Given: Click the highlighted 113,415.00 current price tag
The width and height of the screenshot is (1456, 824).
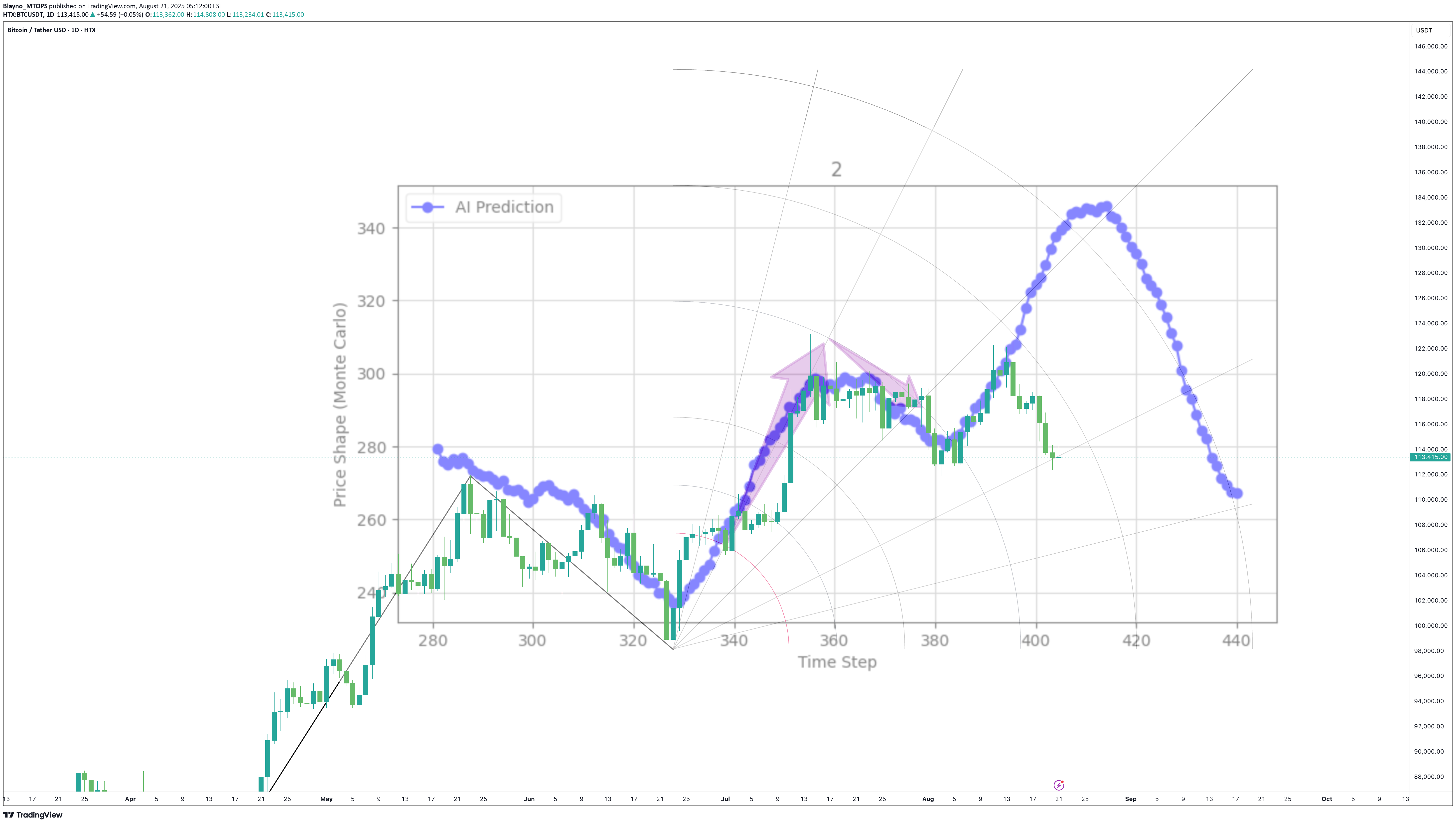Looking at the screenshot, I should [1431, 457].
